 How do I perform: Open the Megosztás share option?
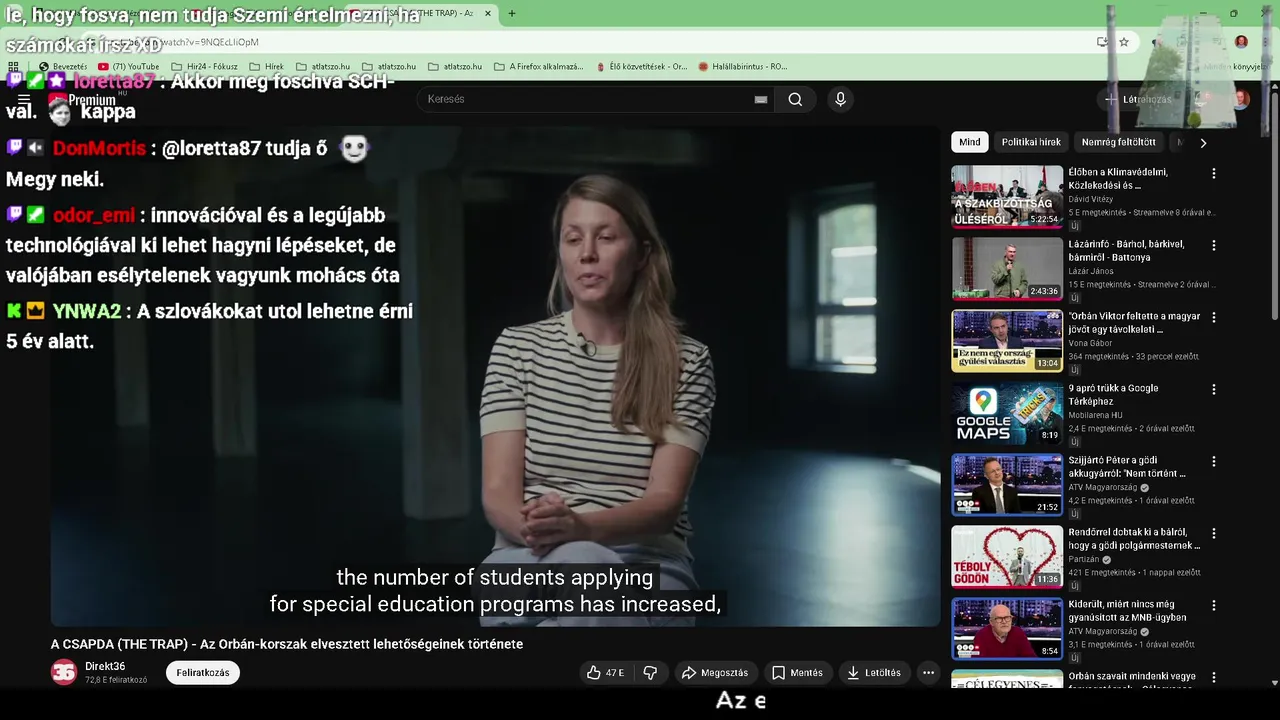[x=715, y=673]
